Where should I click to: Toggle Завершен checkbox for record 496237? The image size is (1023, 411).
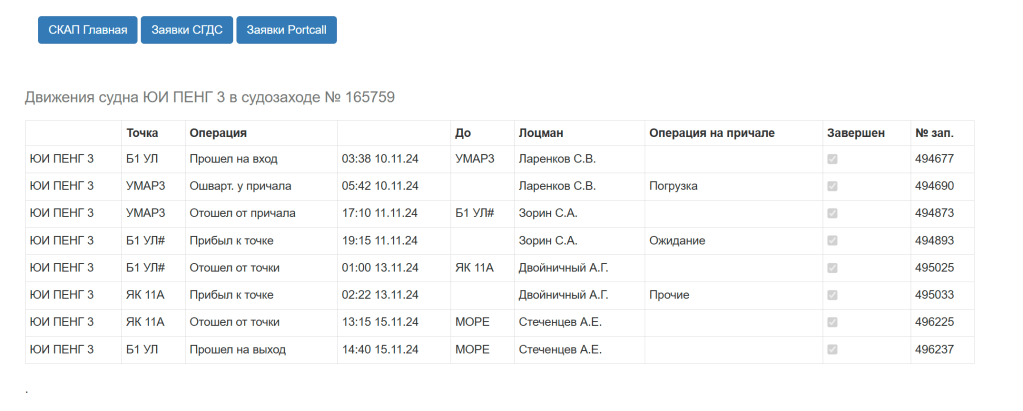[833, 350]
